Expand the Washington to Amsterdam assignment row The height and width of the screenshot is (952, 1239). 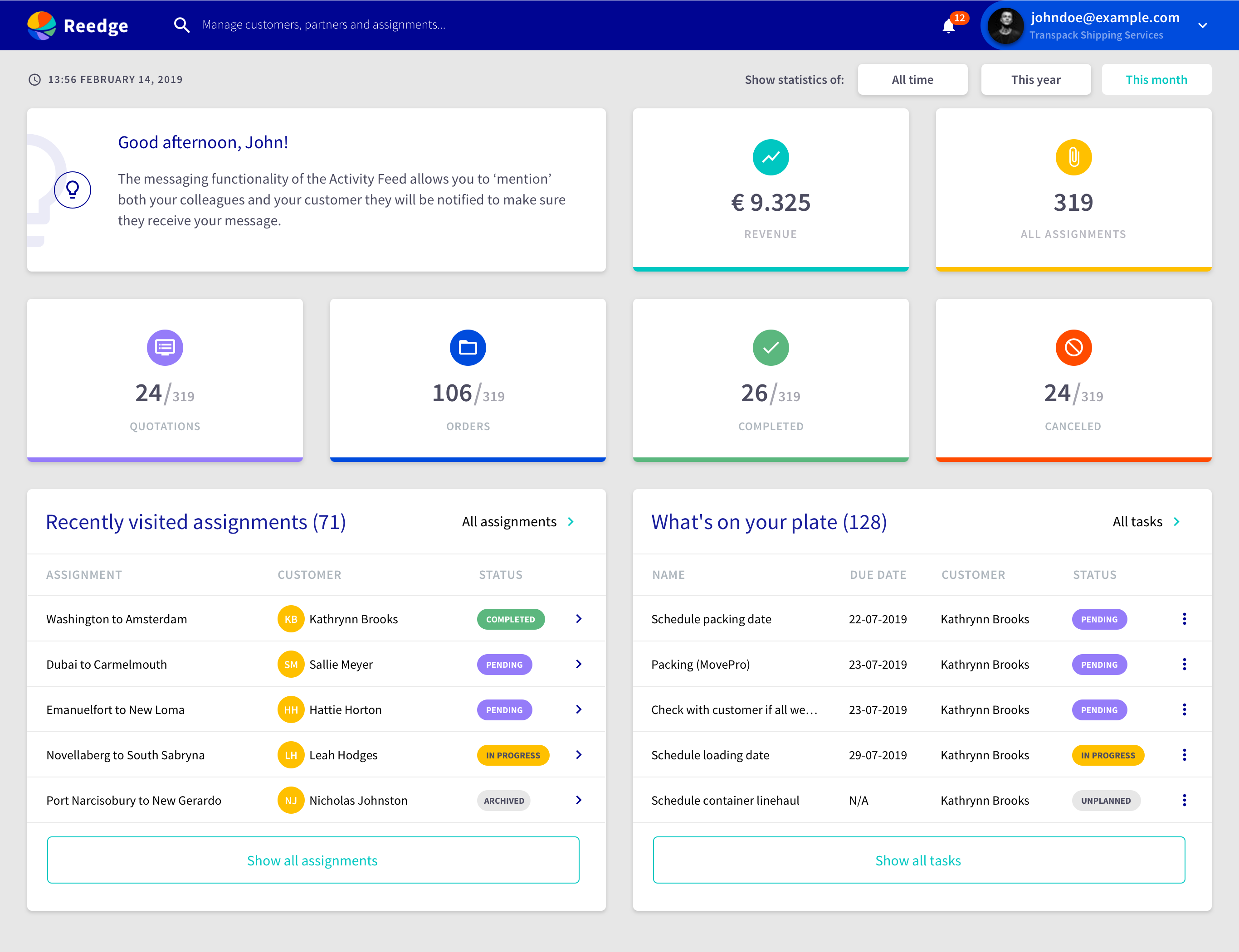coord(579,619)
